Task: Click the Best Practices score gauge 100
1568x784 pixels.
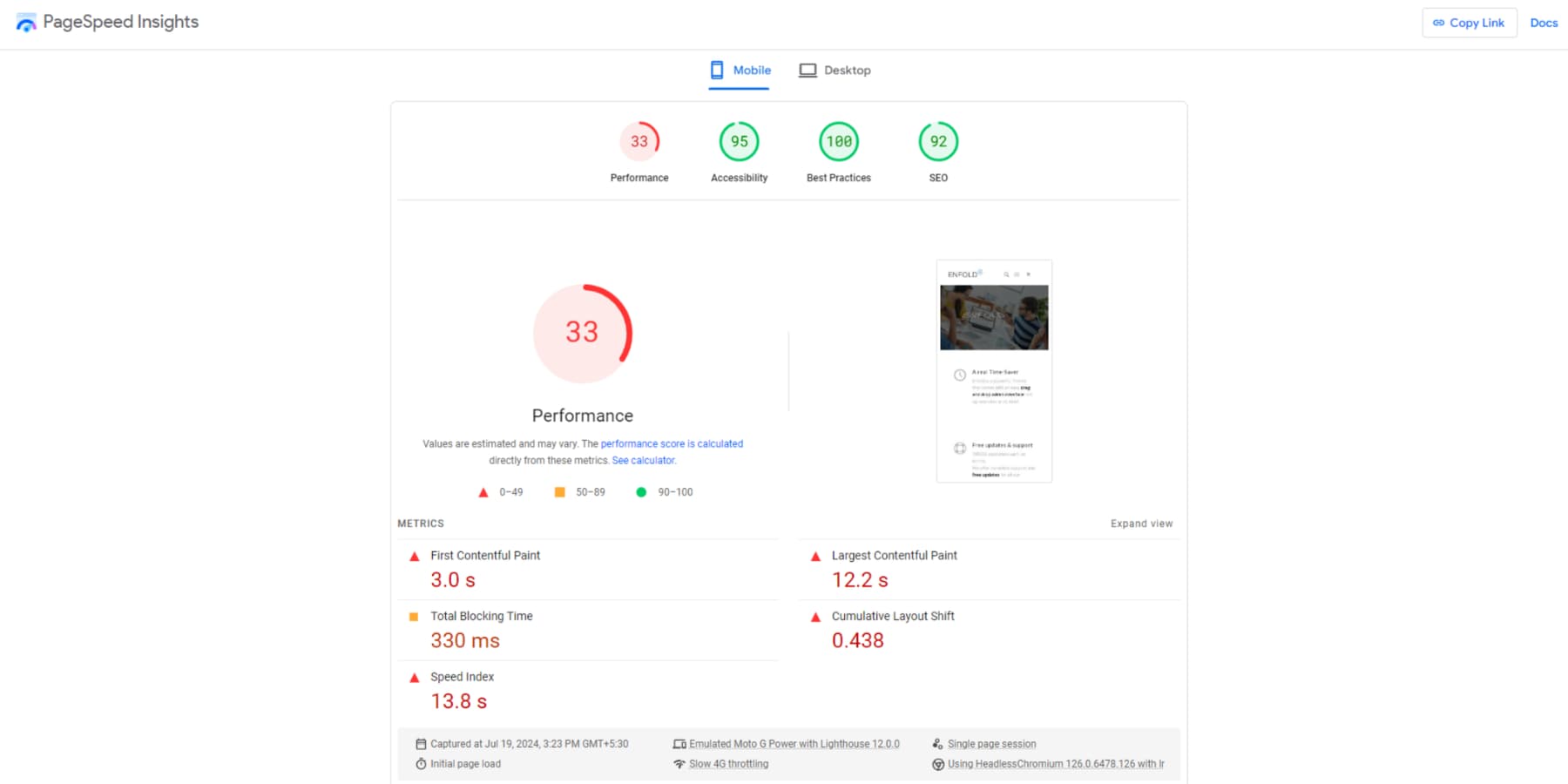Action: pos(839,141)
